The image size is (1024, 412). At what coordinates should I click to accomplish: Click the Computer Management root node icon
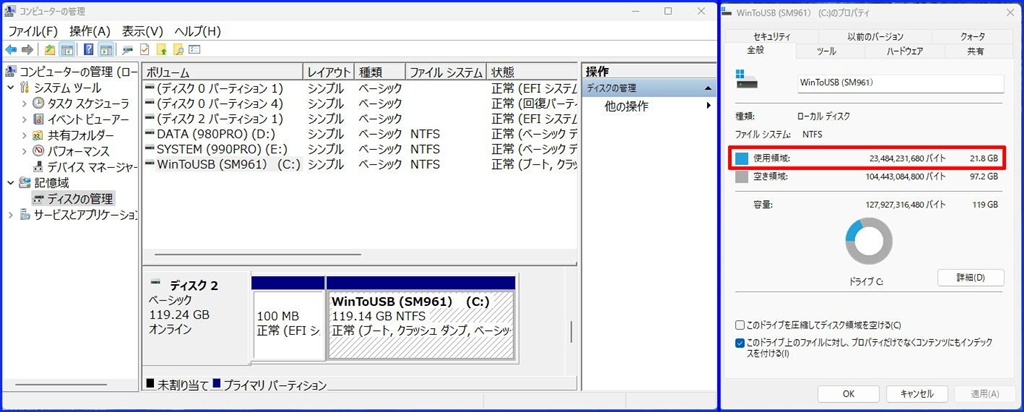[11, 72]
